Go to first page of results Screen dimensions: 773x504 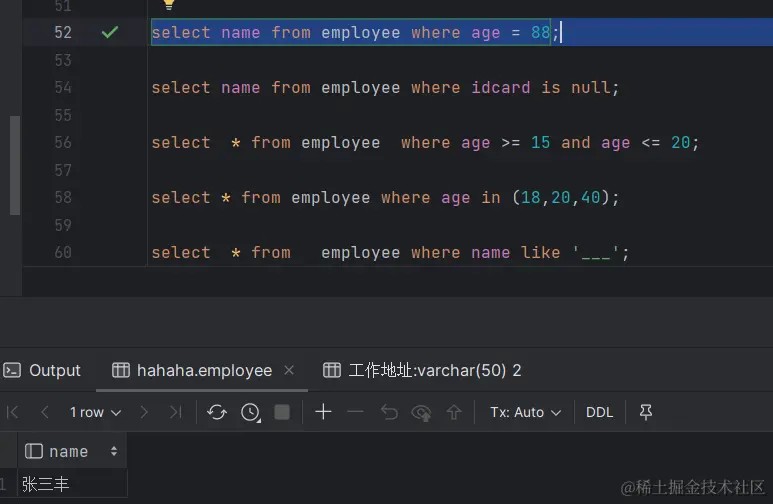click(x=13, y=412)
